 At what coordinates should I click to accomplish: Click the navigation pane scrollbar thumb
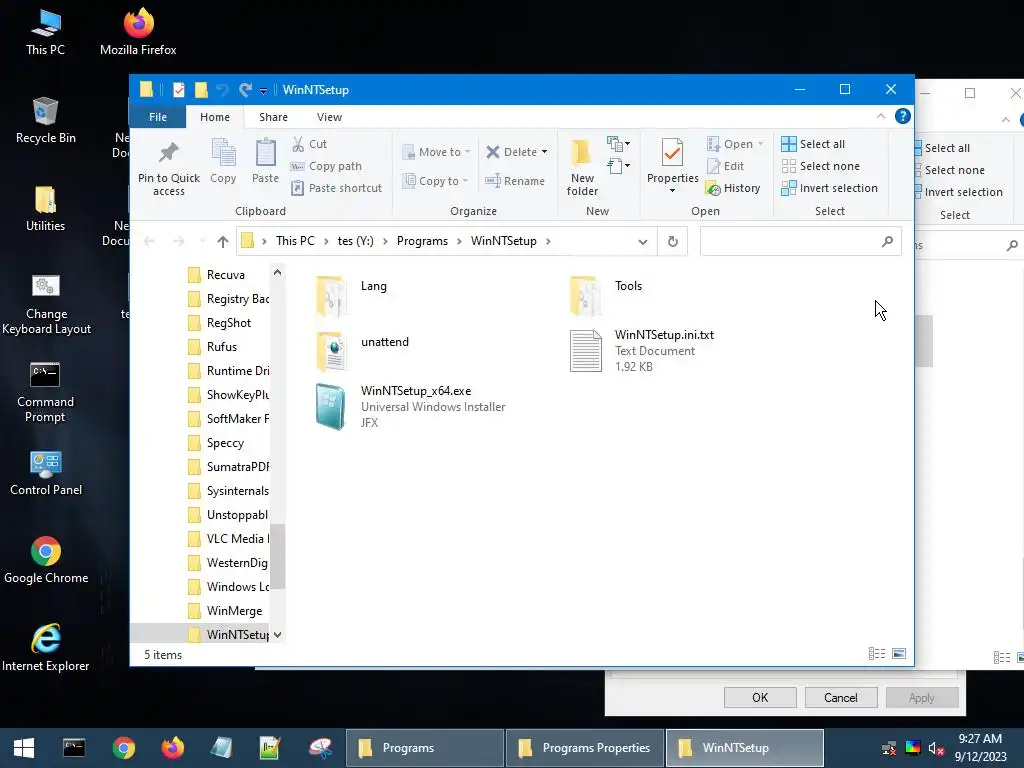pyautogui.click(x=278, y=556)
